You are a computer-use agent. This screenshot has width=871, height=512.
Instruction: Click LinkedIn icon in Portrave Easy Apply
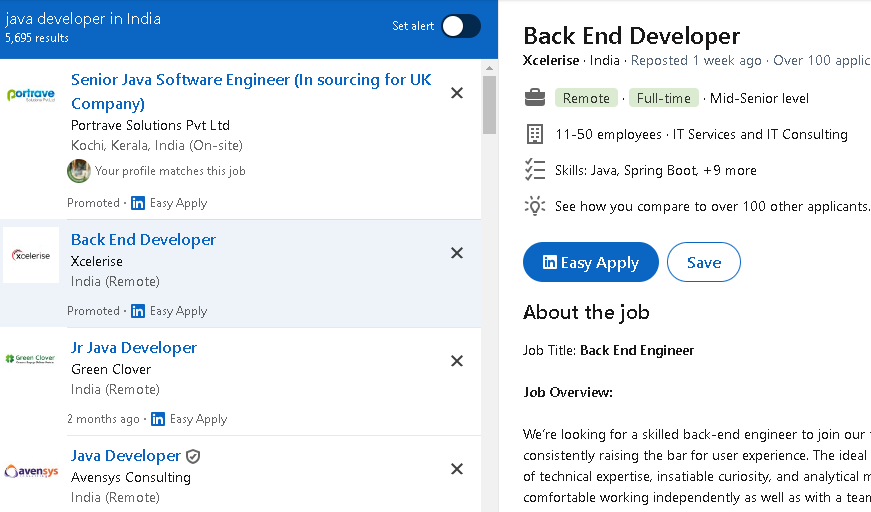pos(138,203)
